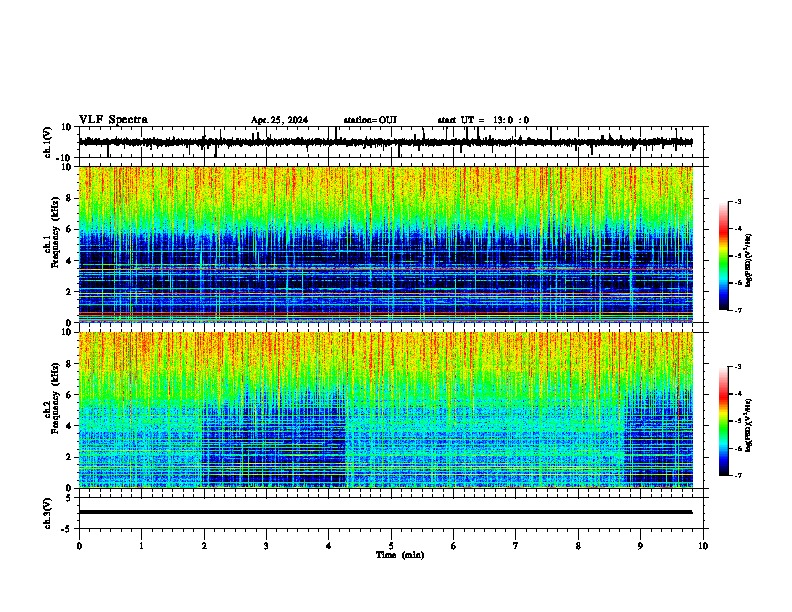This screenshot has height=612, width=792.
Task: Click the "-3" tick on ch.2 colorbar
Action: click(x=737, y=367)
